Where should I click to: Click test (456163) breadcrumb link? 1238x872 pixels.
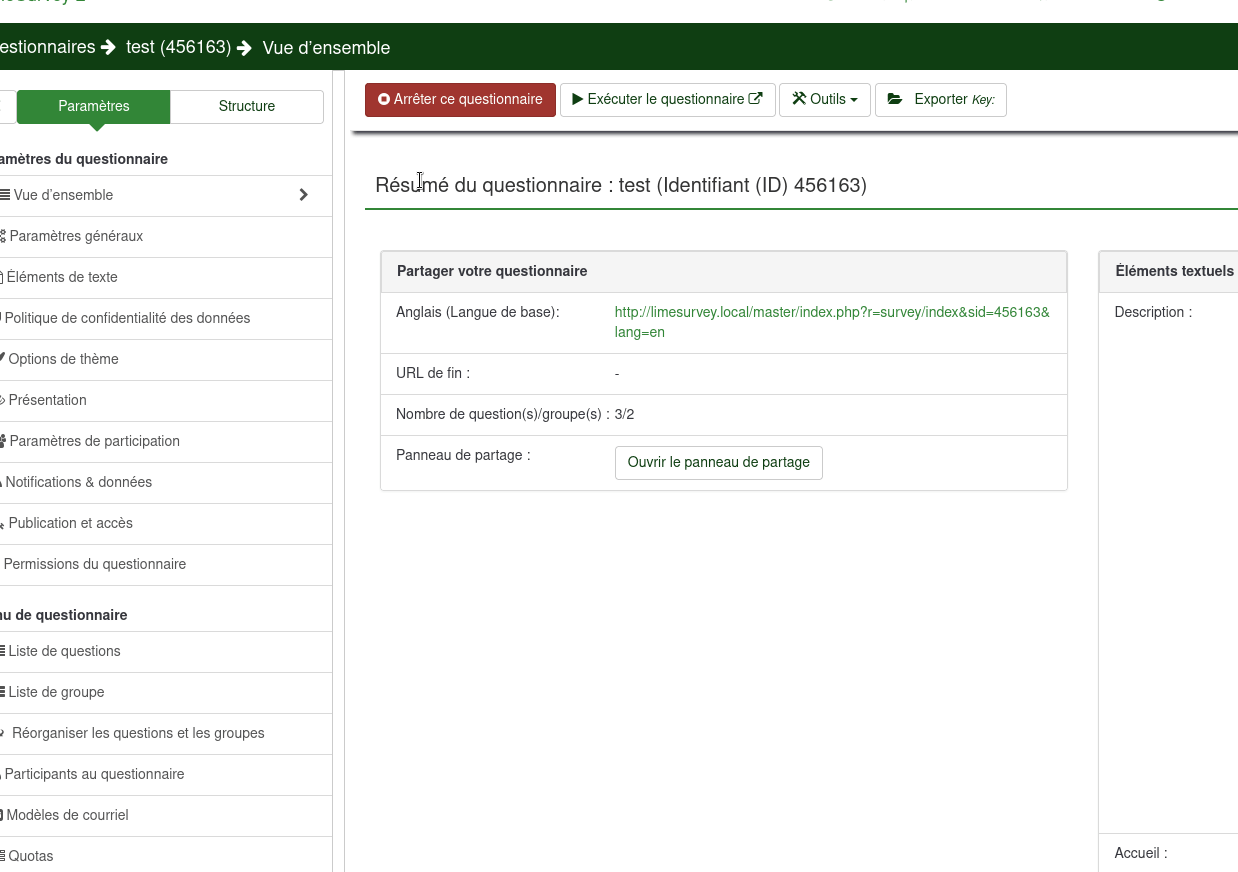tap(178, 48)
